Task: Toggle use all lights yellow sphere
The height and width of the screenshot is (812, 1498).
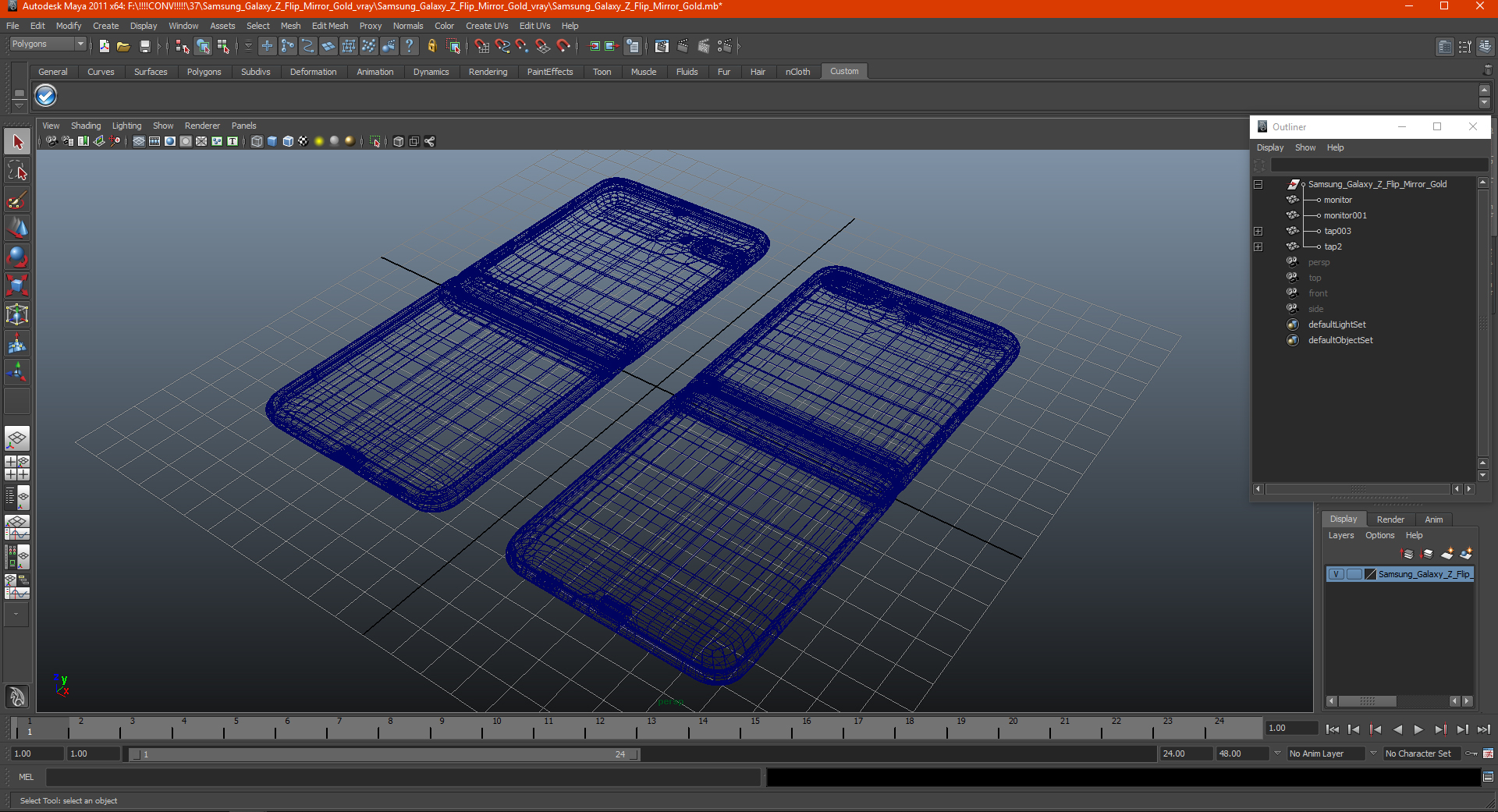Action: tap(319, 141)
